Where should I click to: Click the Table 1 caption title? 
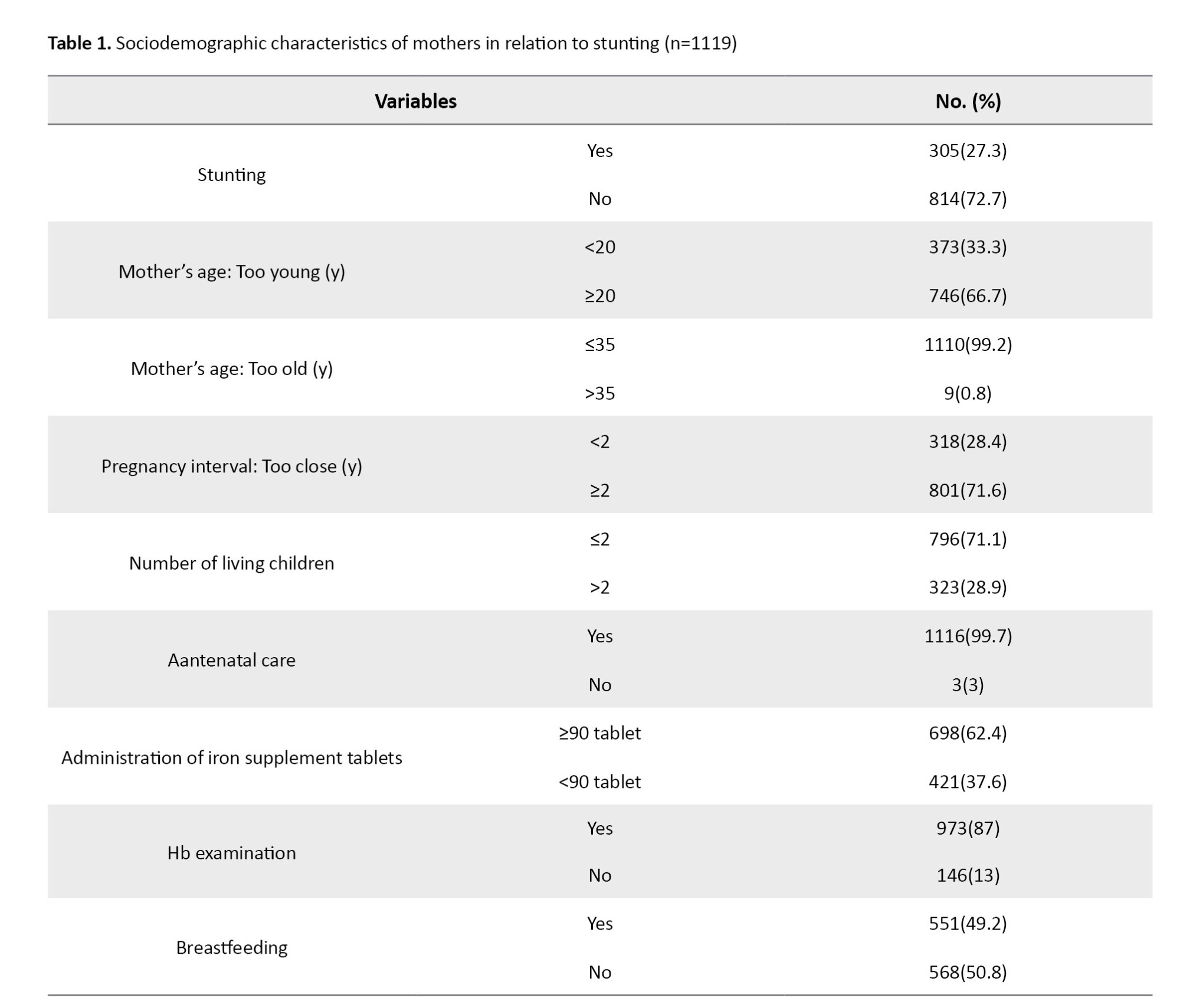392,43
